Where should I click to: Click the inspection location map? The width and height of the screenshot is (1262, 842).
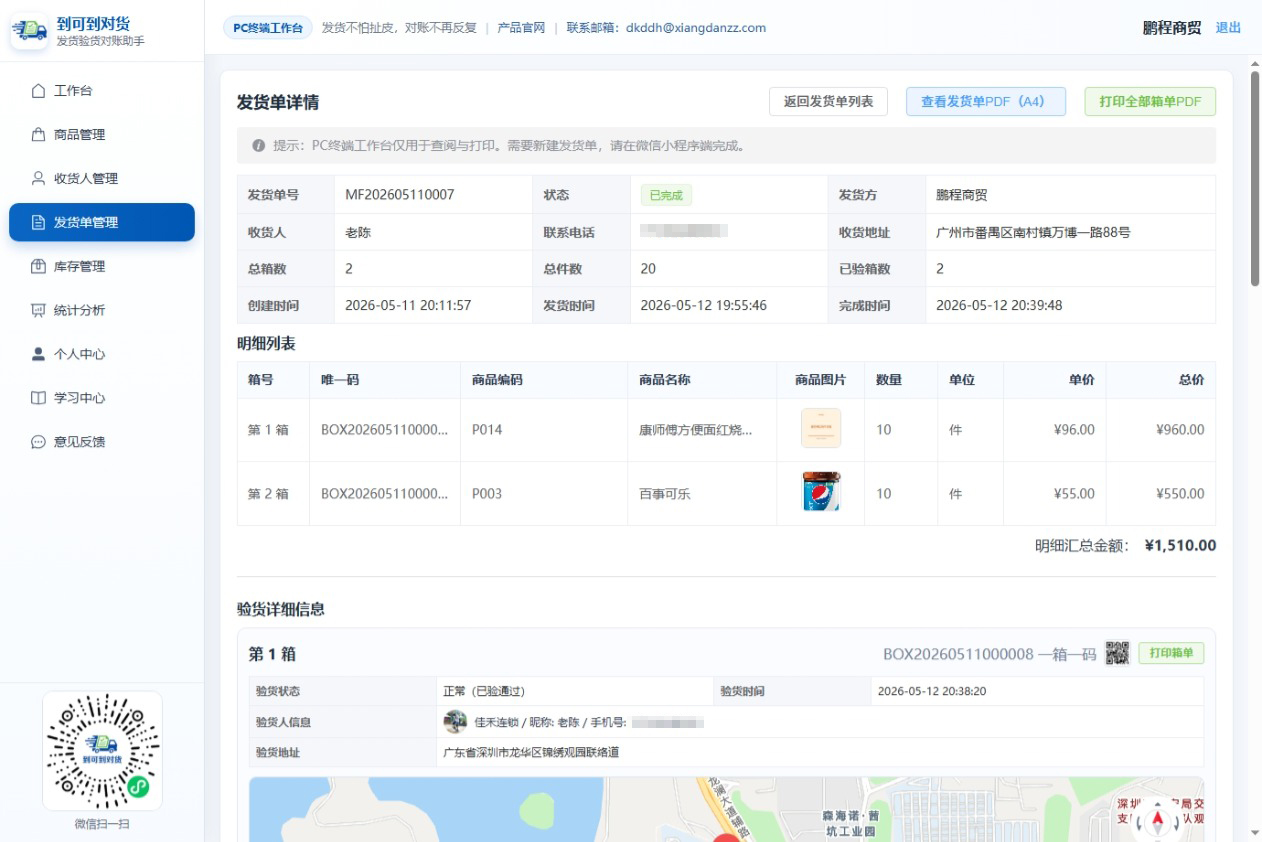[726, 809]
